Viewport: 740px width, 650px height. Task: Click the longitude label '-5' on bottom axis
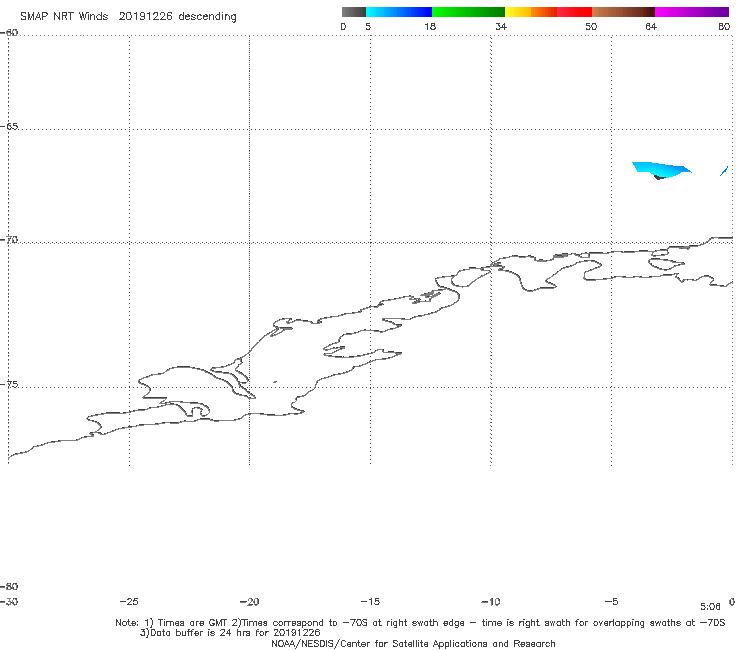coord(611,601)
